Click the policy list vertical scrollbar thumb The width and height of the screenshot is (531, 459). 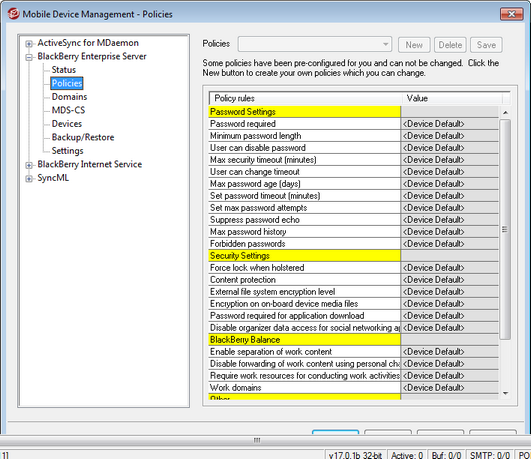pos(505,229)
